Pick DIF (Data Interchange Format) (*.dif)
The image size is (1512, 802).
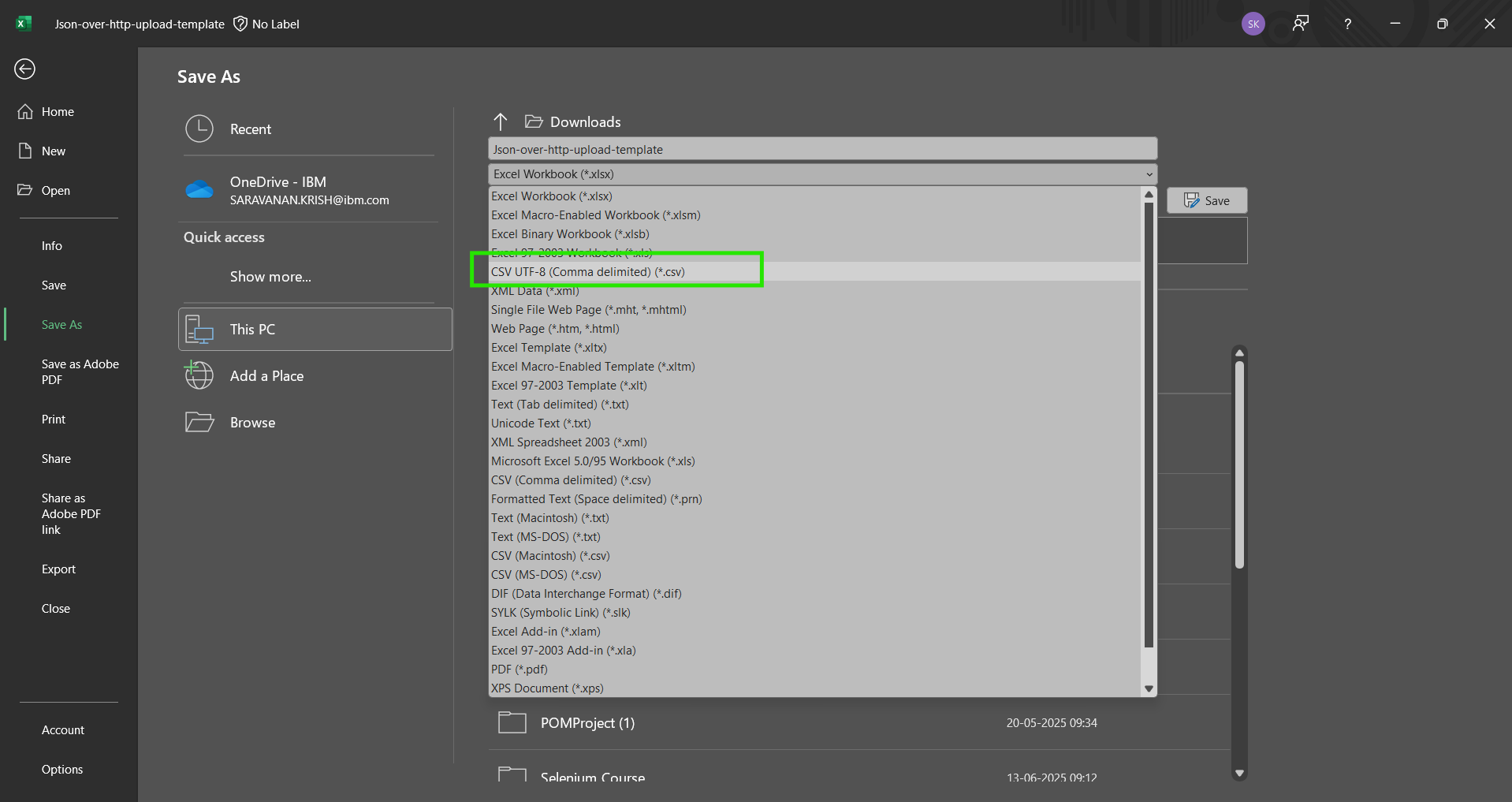pos(814,593)
